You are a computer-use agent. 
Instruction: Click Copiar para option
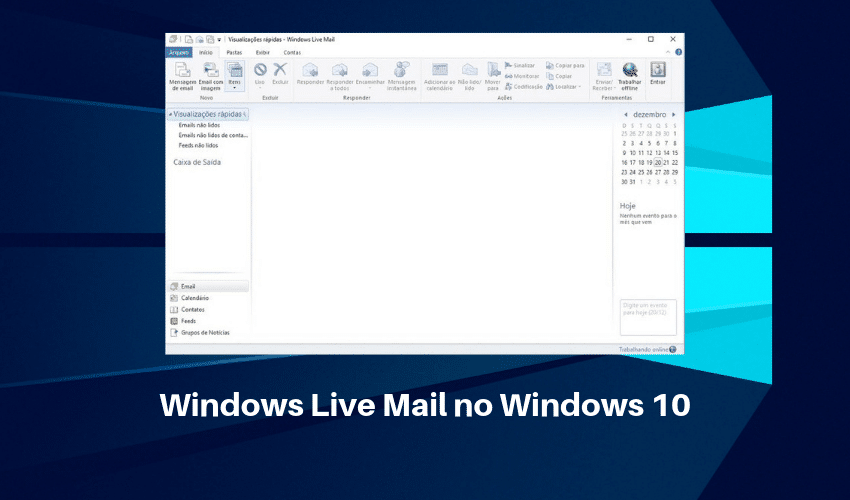pos(565,66)
